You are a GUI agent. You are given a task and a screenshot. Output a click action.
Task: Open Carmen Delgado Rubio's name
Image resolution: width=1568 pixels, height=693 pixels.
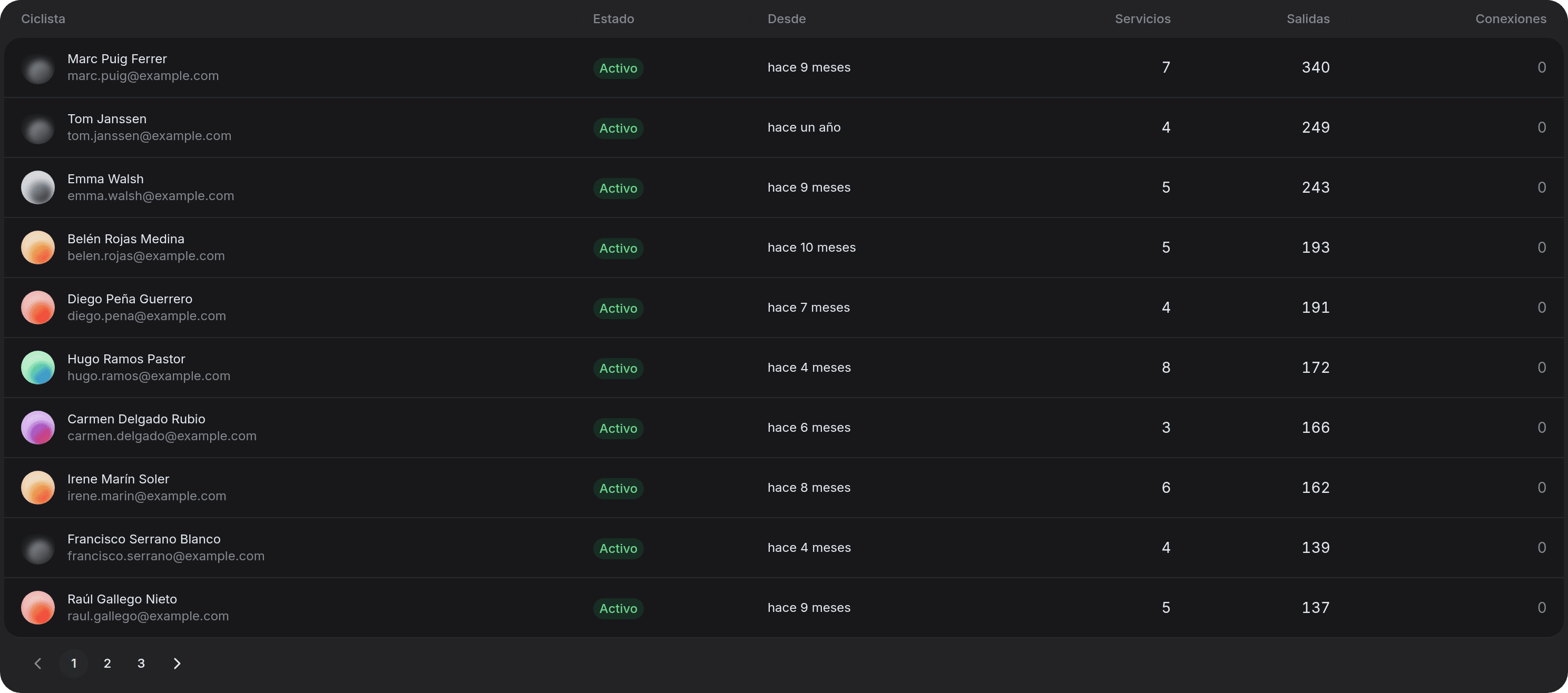coord(136,419)
